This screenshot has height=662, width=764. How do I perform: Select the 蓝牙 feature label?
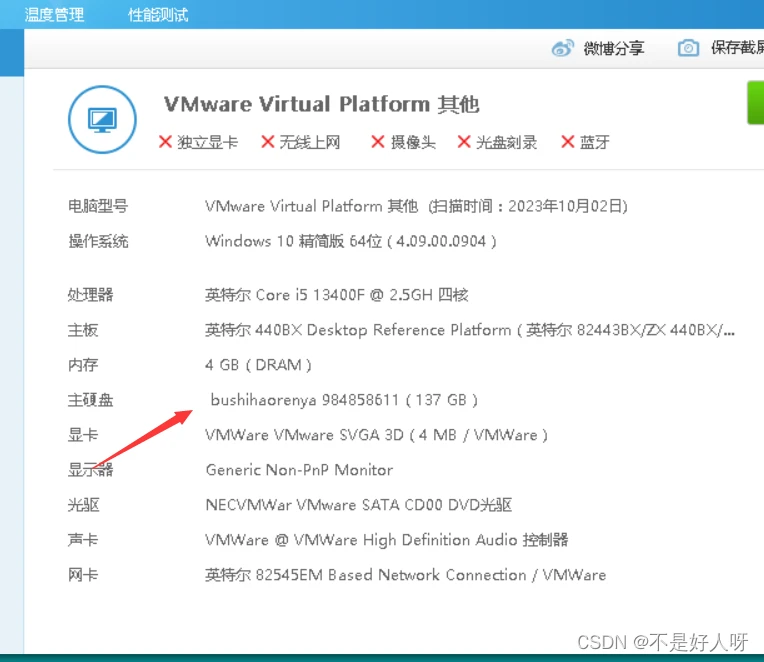(594, 142)
